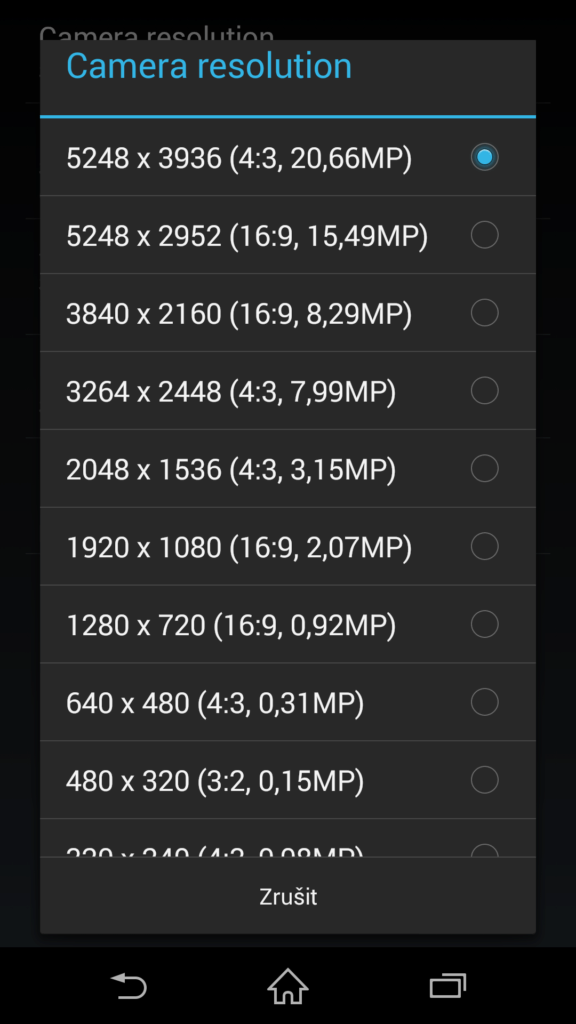The image size is (576, 1024).
Task: Select the 480 x 320 radio button
Action: (x=485, y=779)
